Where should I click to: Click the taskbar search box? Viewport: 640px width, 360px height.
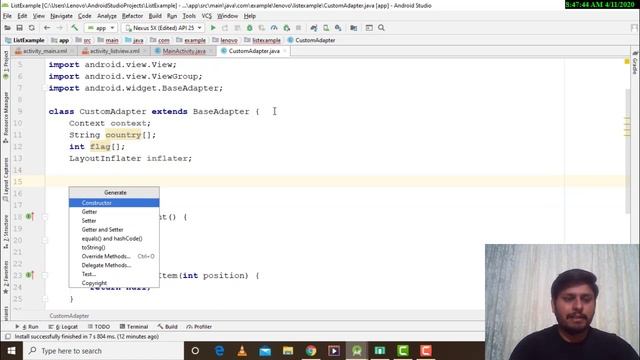104,351
